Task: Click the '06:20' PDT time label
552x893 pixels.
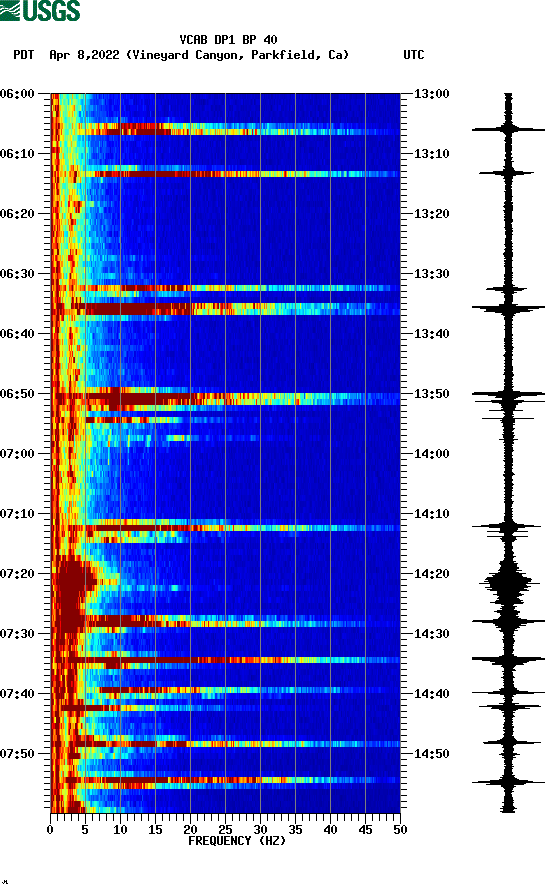Action: coord(17,214)
